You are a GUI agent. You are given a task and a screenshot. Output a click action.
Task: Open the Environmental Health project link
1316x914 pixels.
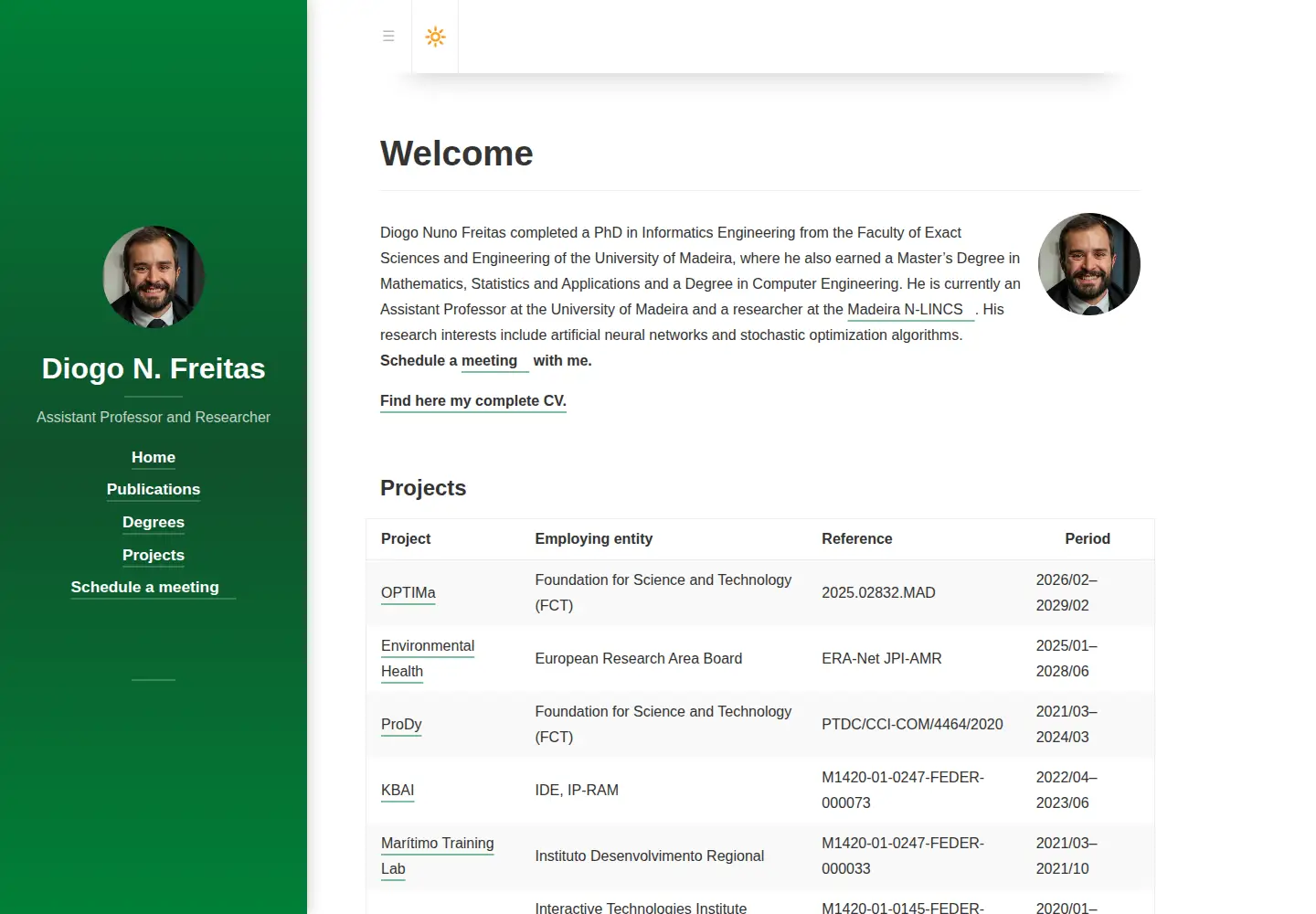tap(428, 658)
